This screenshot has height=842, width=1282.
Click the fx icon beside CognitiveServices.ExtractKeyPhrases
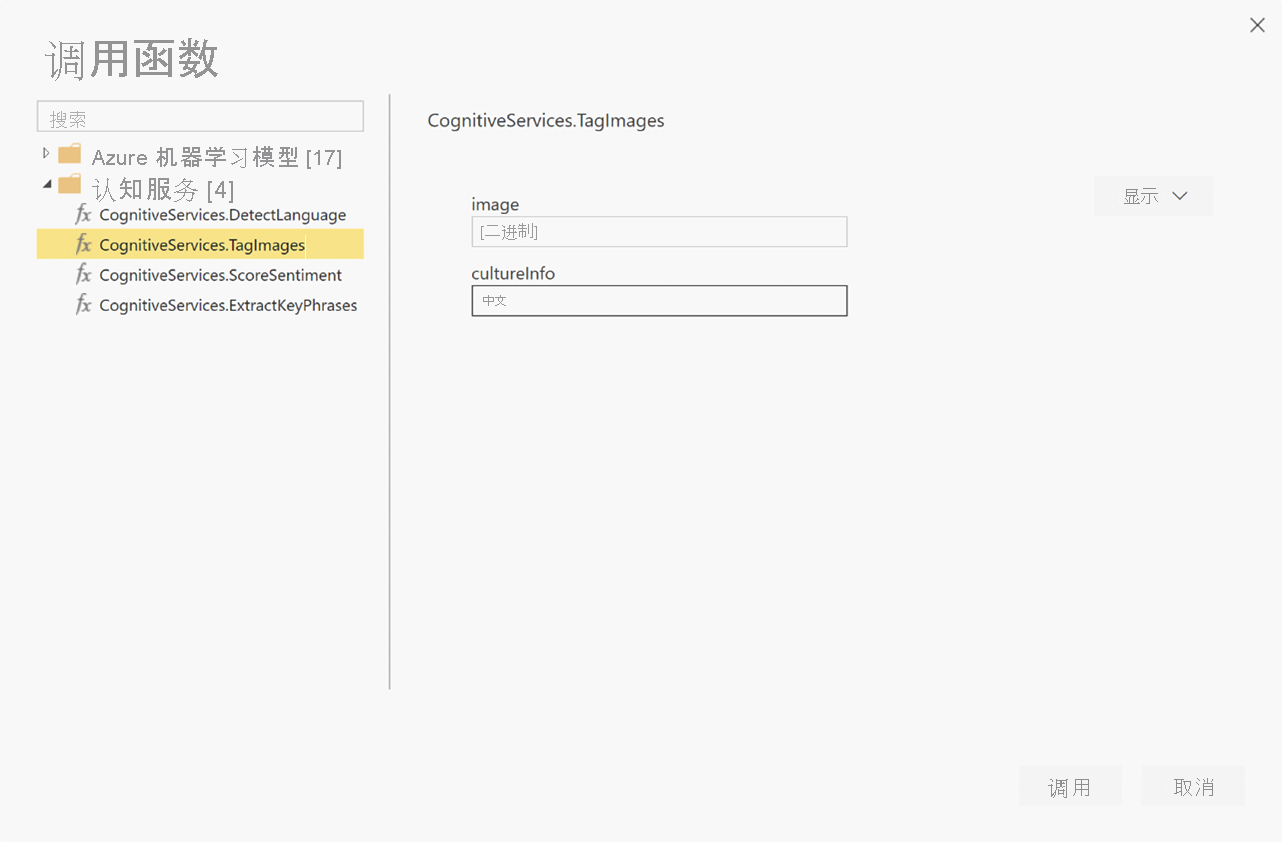point(84,304)
